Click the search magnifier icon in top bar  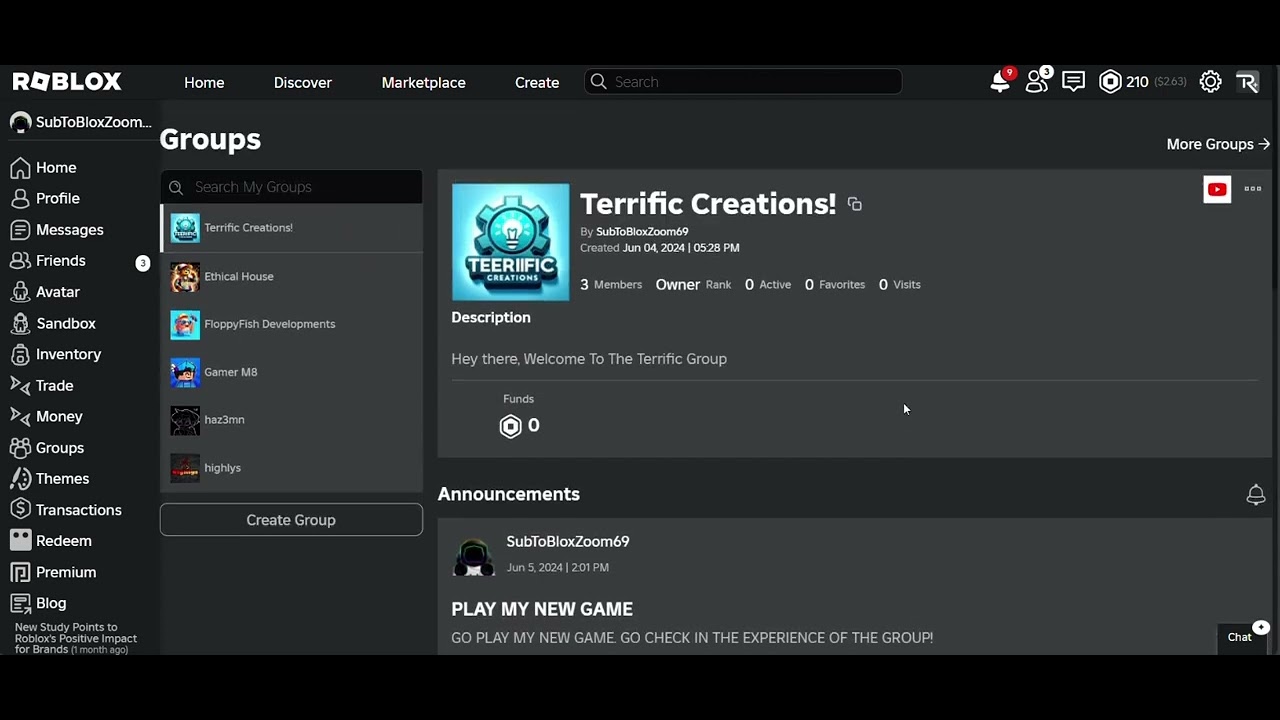click(598, 82)
